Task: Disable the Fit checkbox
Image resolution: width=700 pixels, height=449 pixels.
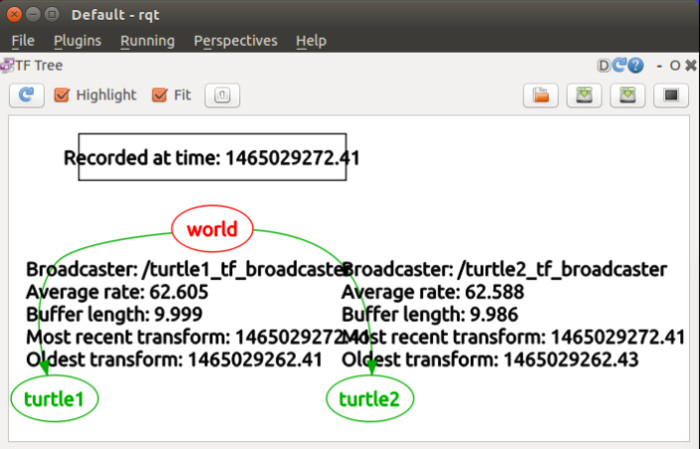Action: click(x=159, y=95)
